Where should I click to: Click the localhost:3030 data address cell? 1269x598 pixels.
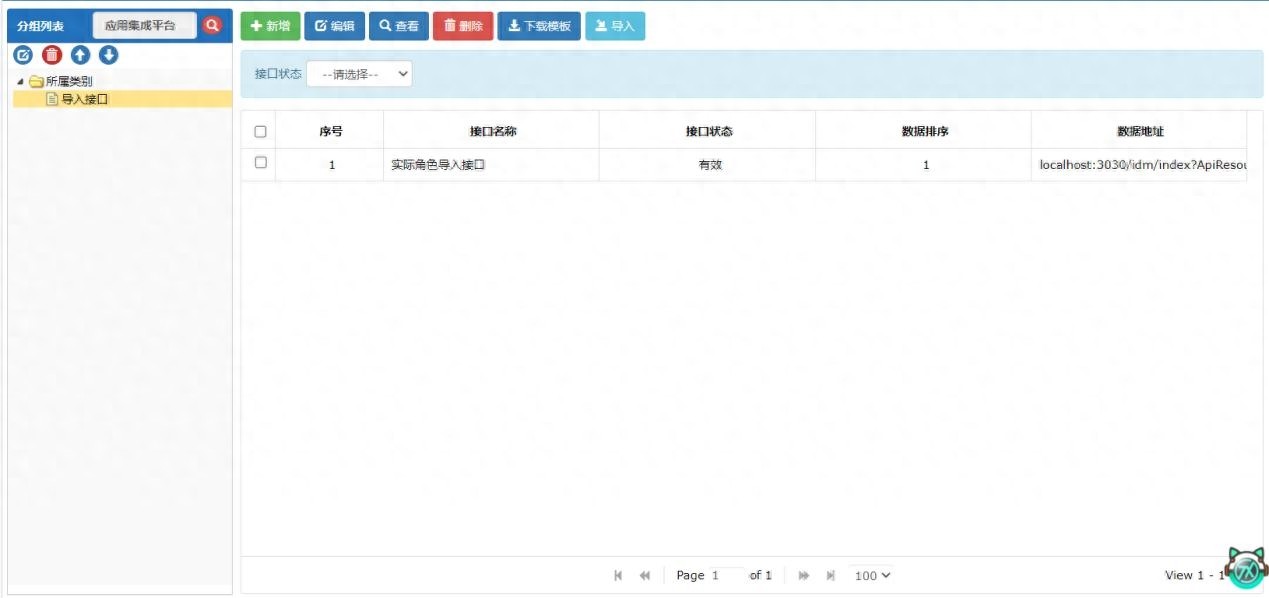(x=1140, y=165)
